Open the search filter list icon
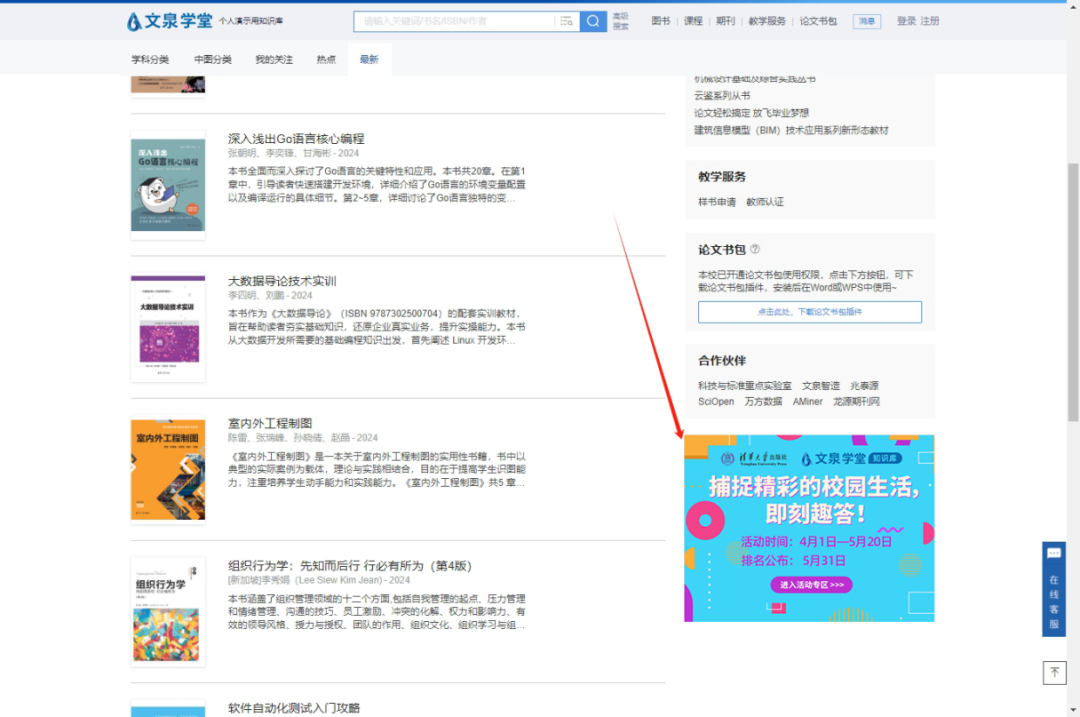The width and height of the screenshot is (1080, 717). 566,21
